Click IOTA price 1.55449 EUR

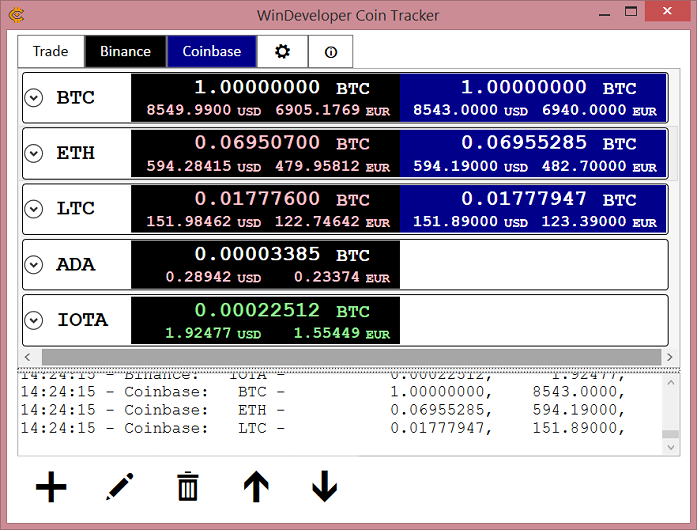click(x=342, y=333)
